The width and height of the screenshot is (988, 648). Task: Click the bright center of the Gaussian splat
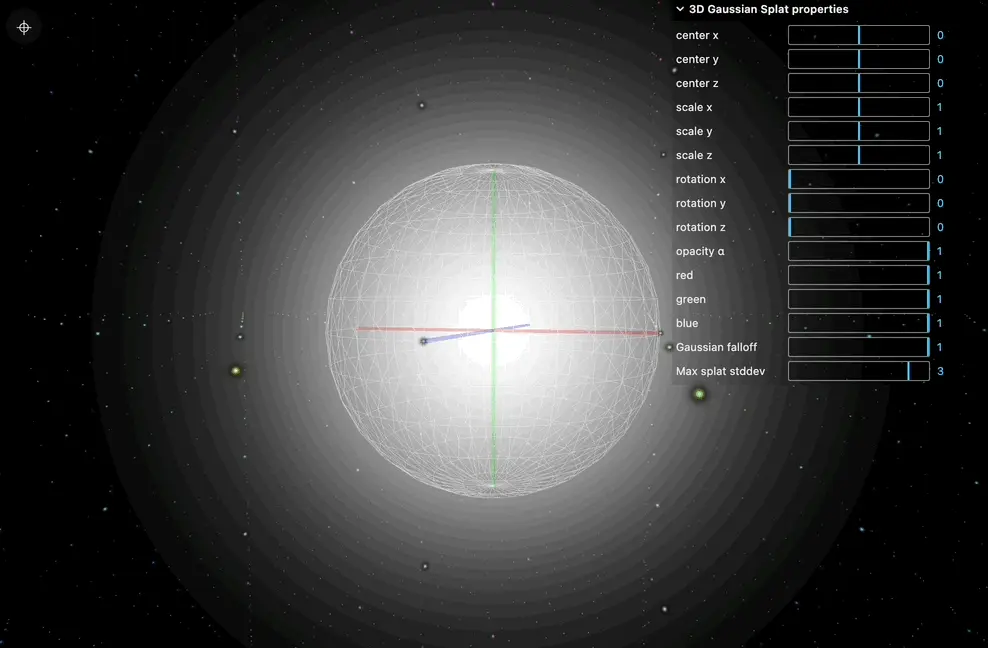[493, 331]
